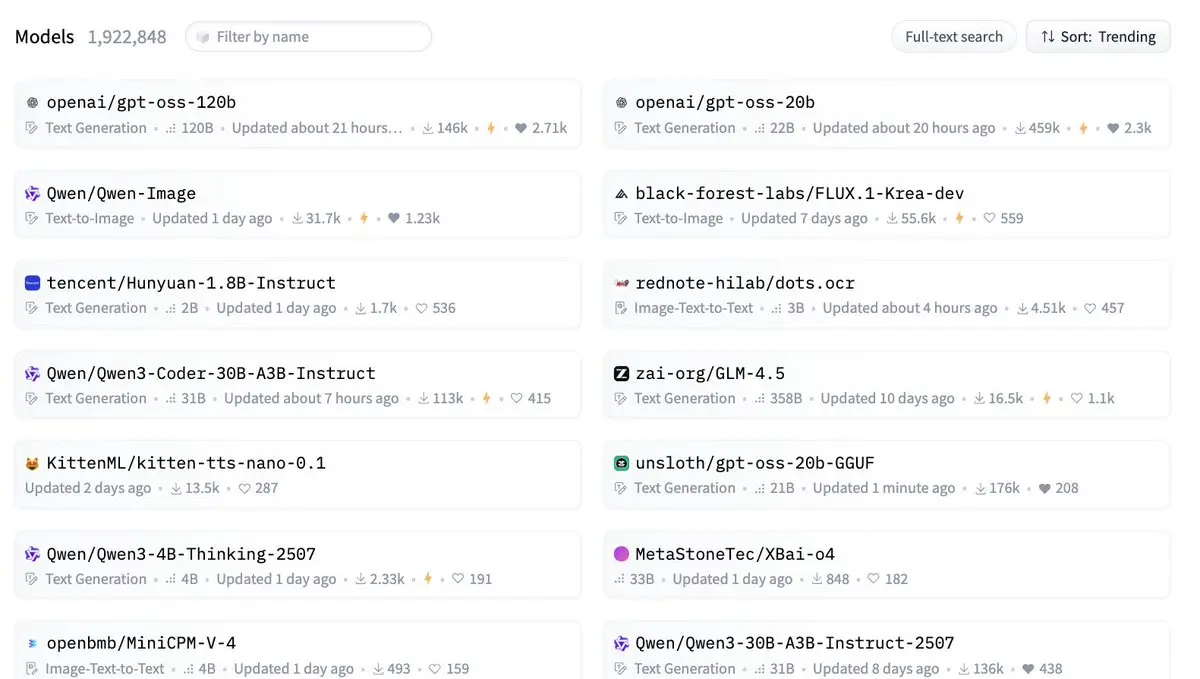Click the MetaStoneTec purple circle avatar
The image size is (1200, 679).
[621, 554]
